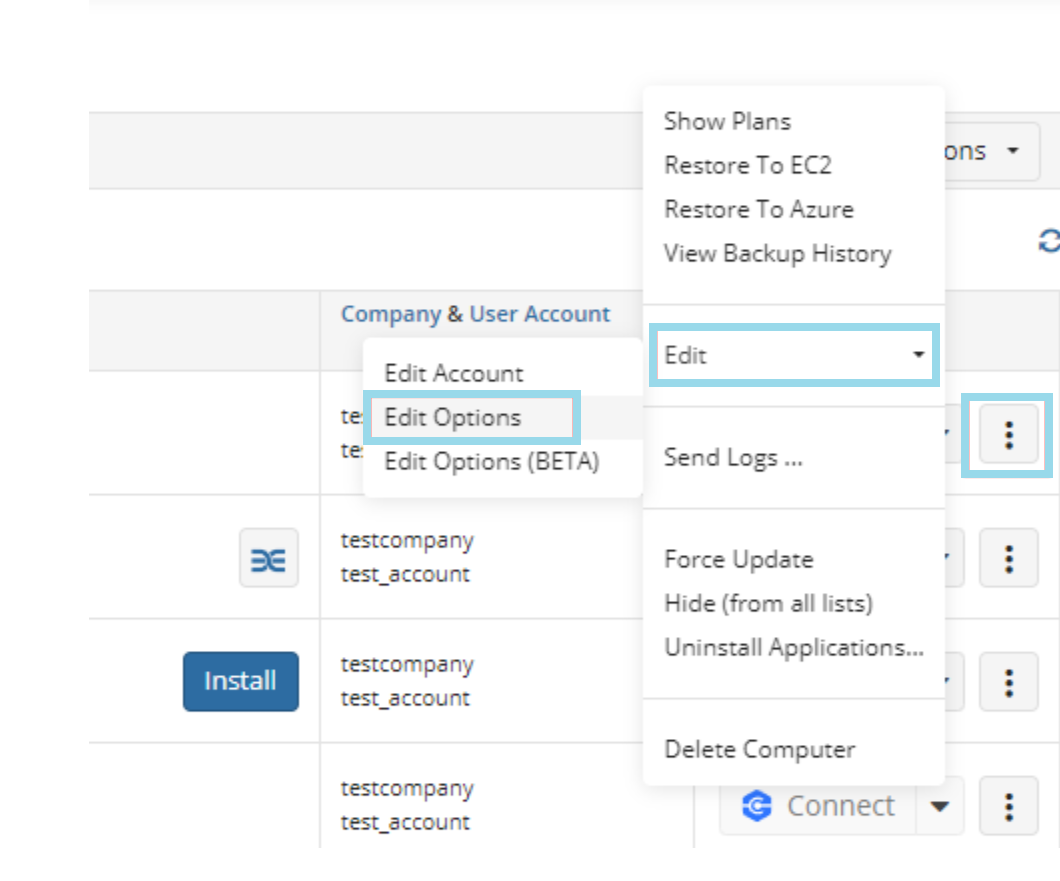
Task: Open the three-dot menu in the Install row
Action: [1008, 682]
